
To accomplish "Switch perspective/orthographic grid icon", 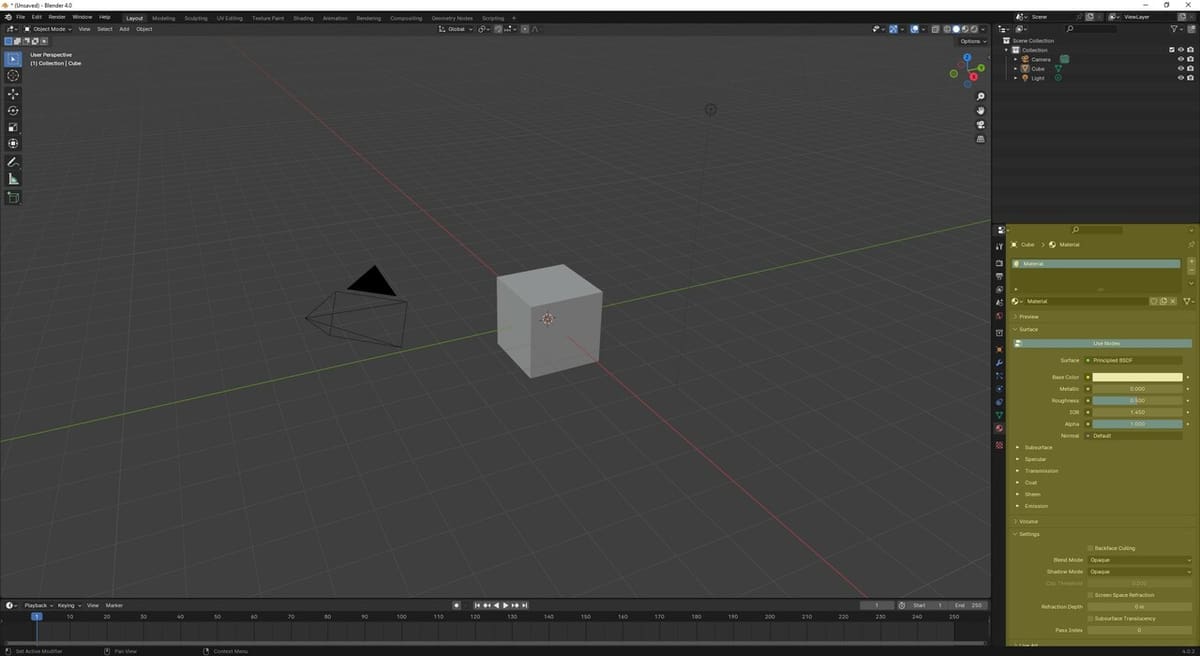I will [x=981, y=139].
